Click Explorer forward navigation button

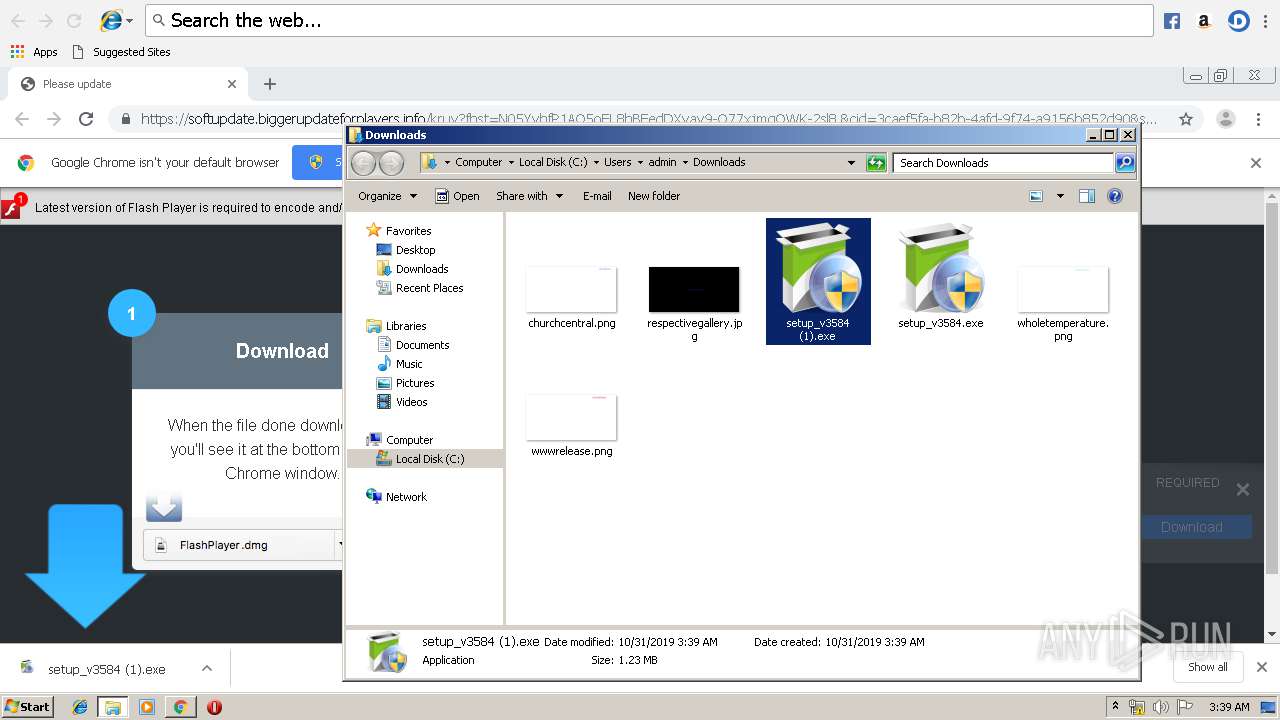point(391,163)
